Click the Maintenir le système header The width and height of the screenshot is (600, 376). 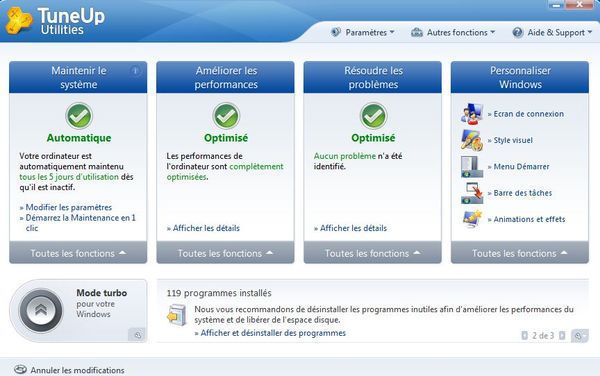coord(78,77)
